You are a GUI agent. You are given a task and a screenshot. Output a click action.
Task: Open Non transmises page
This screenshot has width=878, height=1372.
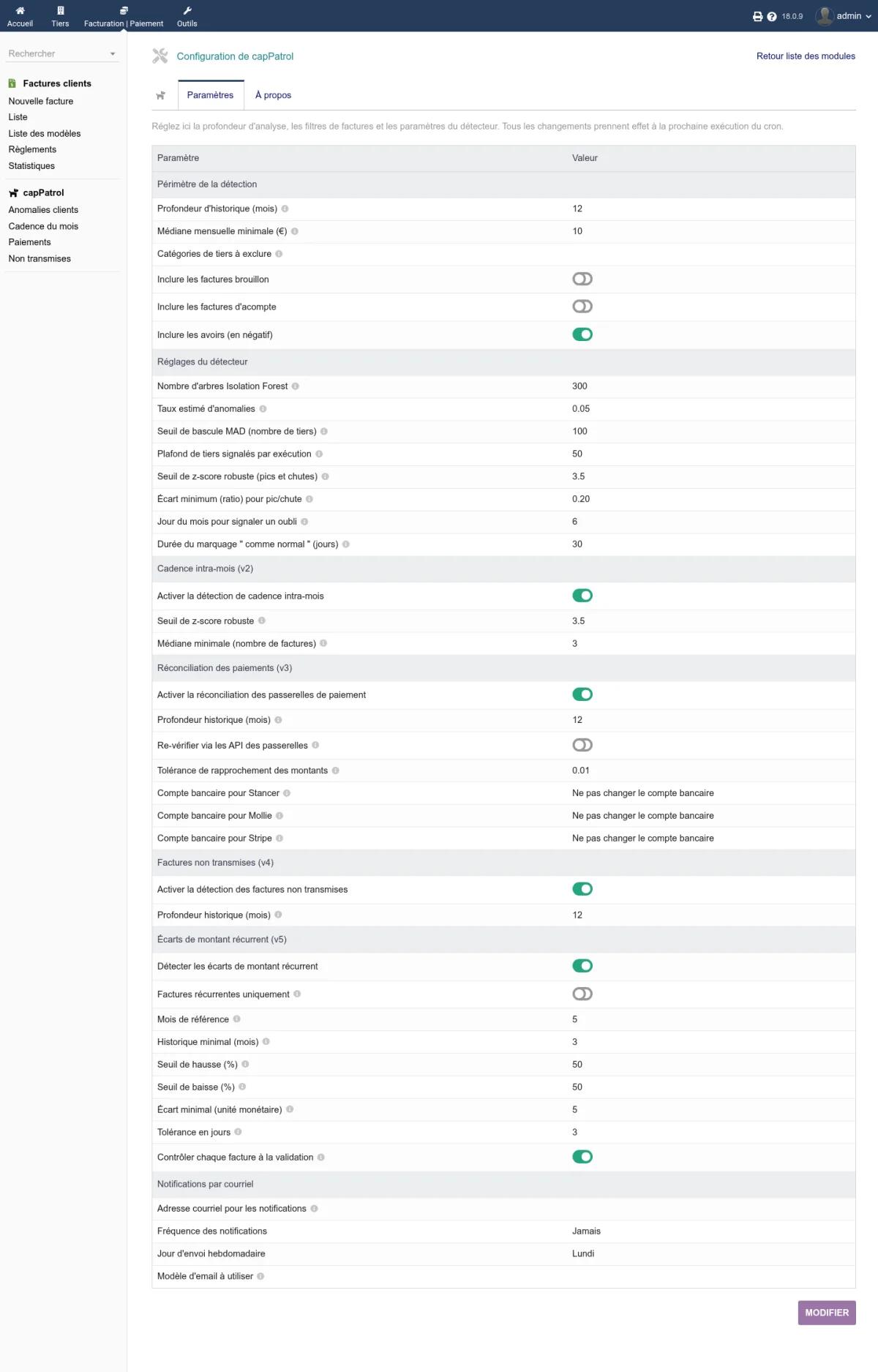[x=40, y=259]
